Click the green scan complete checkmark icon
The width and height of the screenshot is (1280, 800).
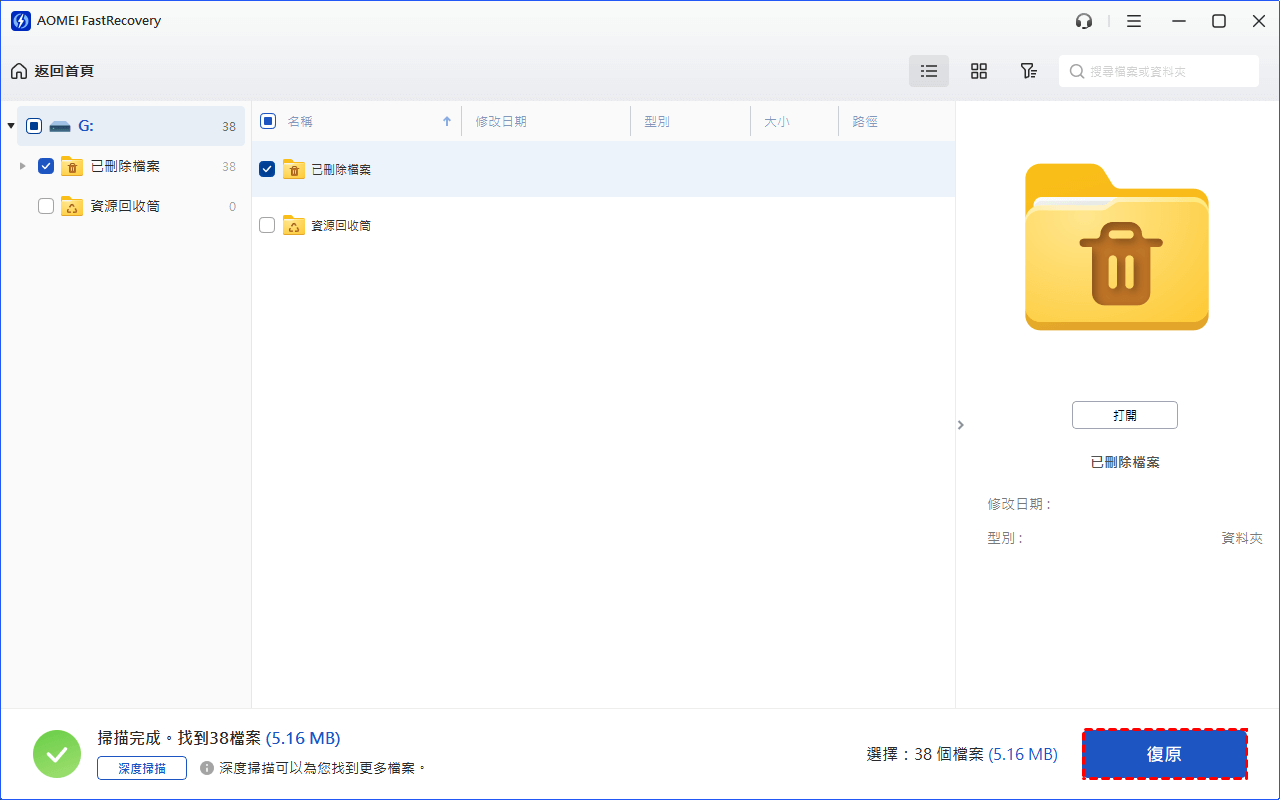(57, 754)
